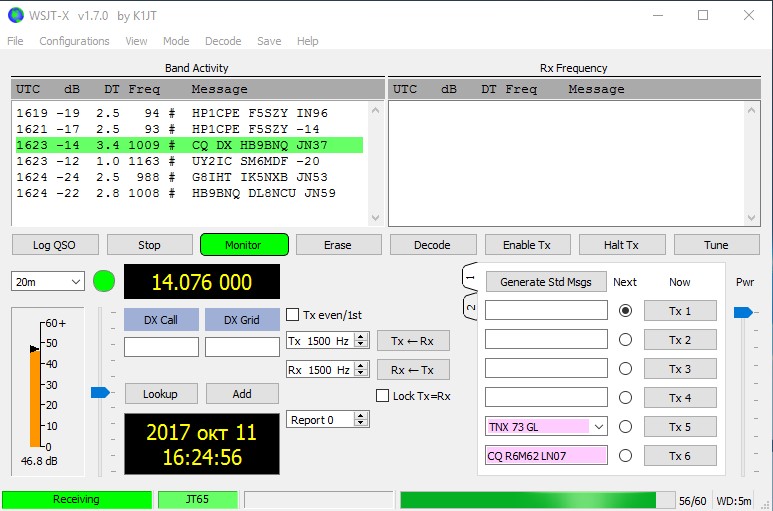
Task: Click the Add button
Action: tap(242, 394)
